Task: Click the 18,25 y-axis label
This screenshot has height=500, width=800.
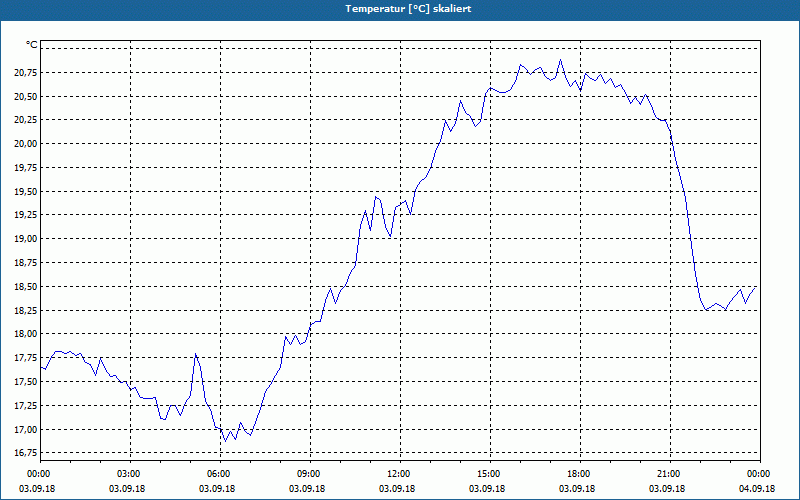Action: tap(25, 311)
